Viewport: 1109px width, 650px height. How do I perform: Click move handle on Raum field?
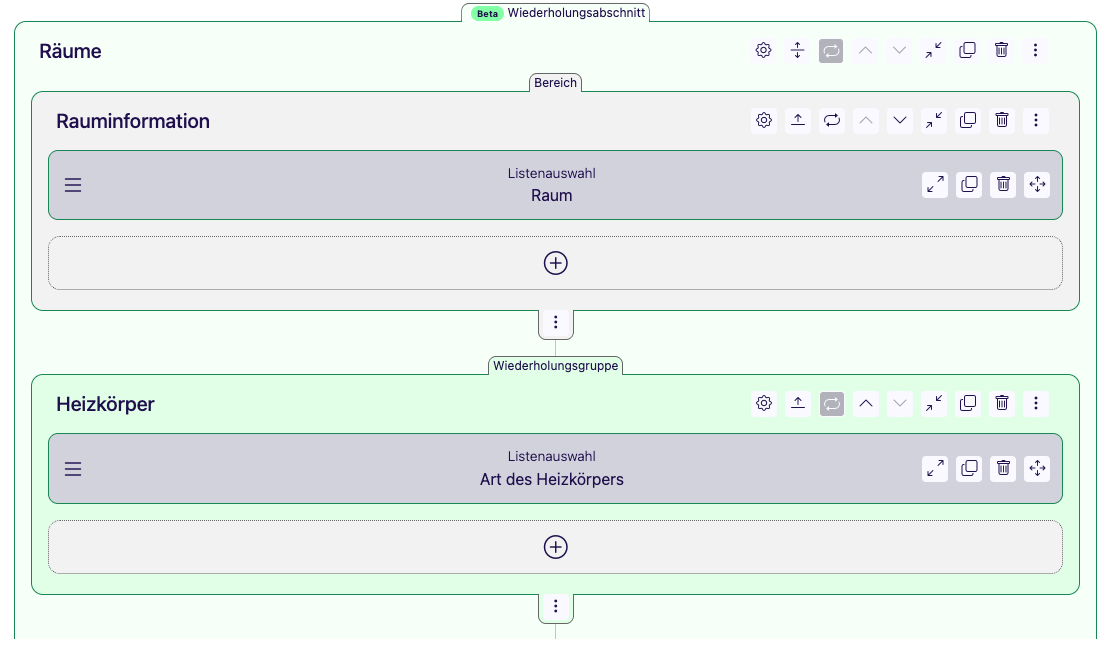[x=1037, y=185]
